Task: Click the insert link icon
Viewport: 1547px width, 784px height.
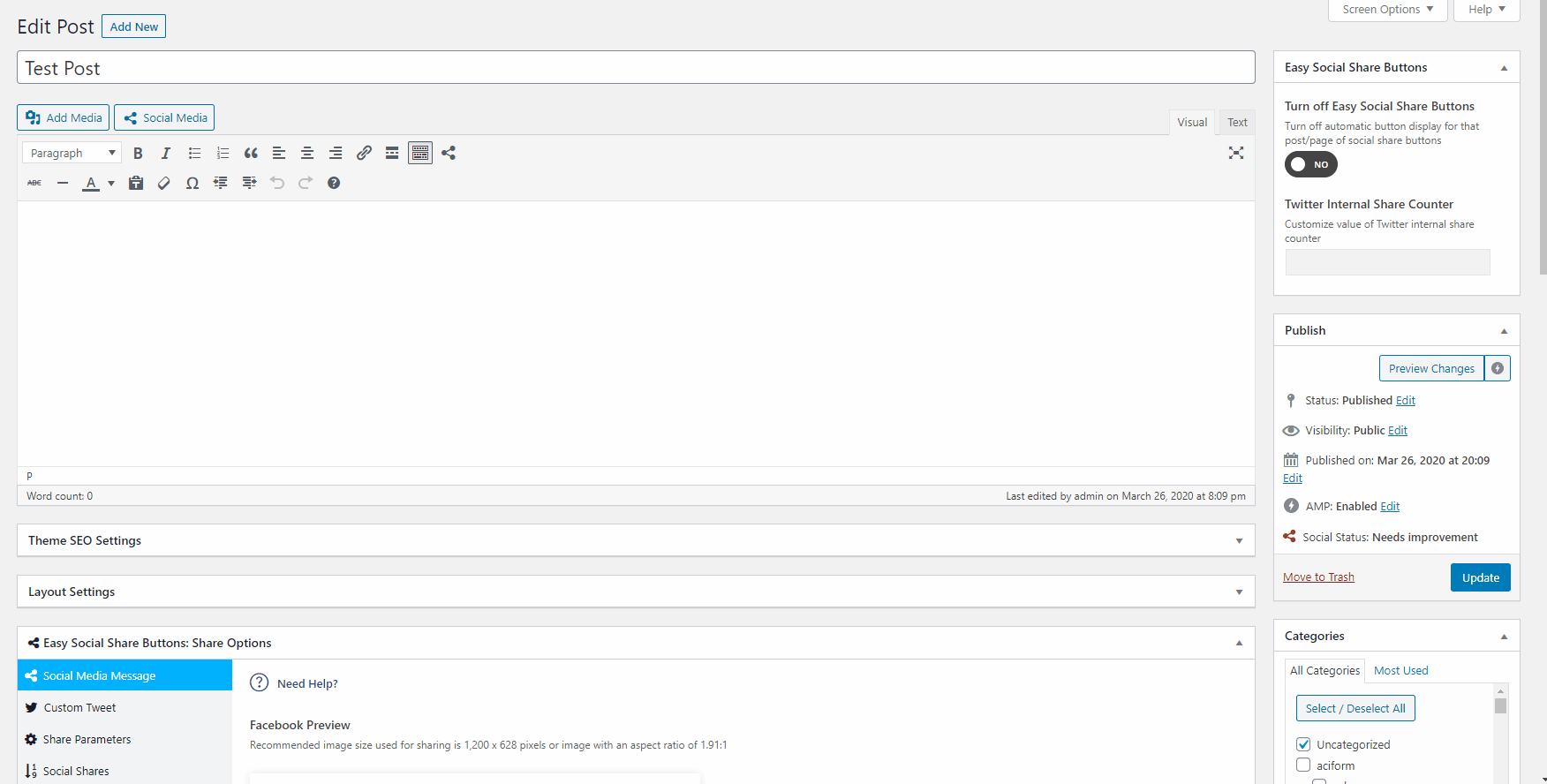Action: (x=364, y=154)
